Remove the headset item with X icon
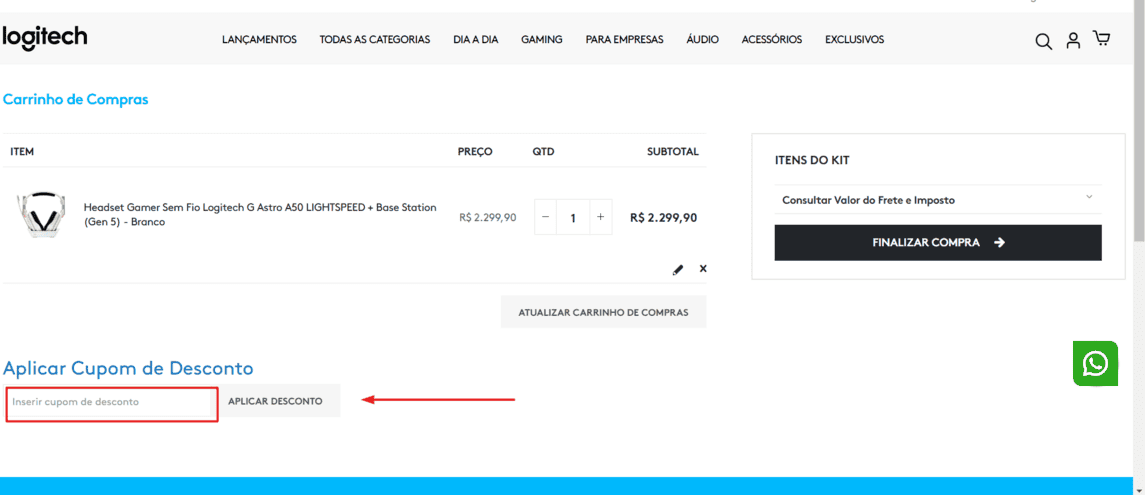The image size is (1145, 495). 703,269
